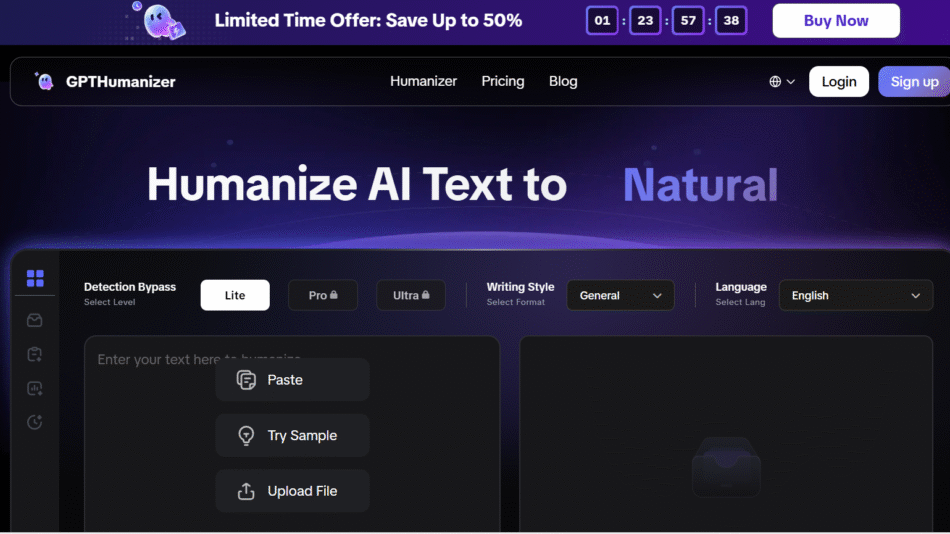Viewport: 950px width, 534px height.
Task: Click the Sign up button
Action: point(913,82)
